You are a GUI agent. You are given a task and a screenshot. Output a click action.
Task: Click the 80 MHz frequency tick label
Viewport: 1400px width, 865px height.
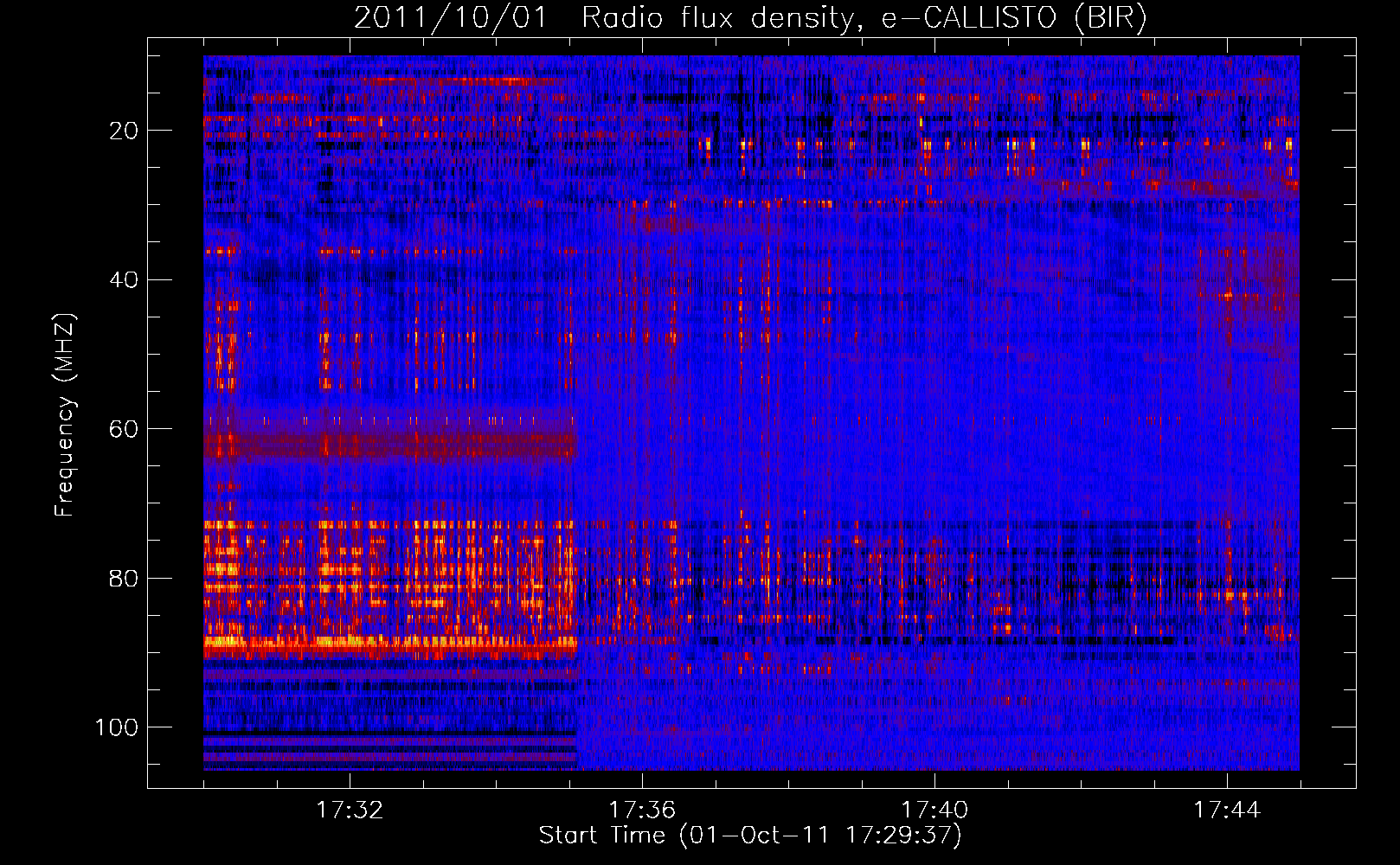pyautogui.click(x=125, y=578)
